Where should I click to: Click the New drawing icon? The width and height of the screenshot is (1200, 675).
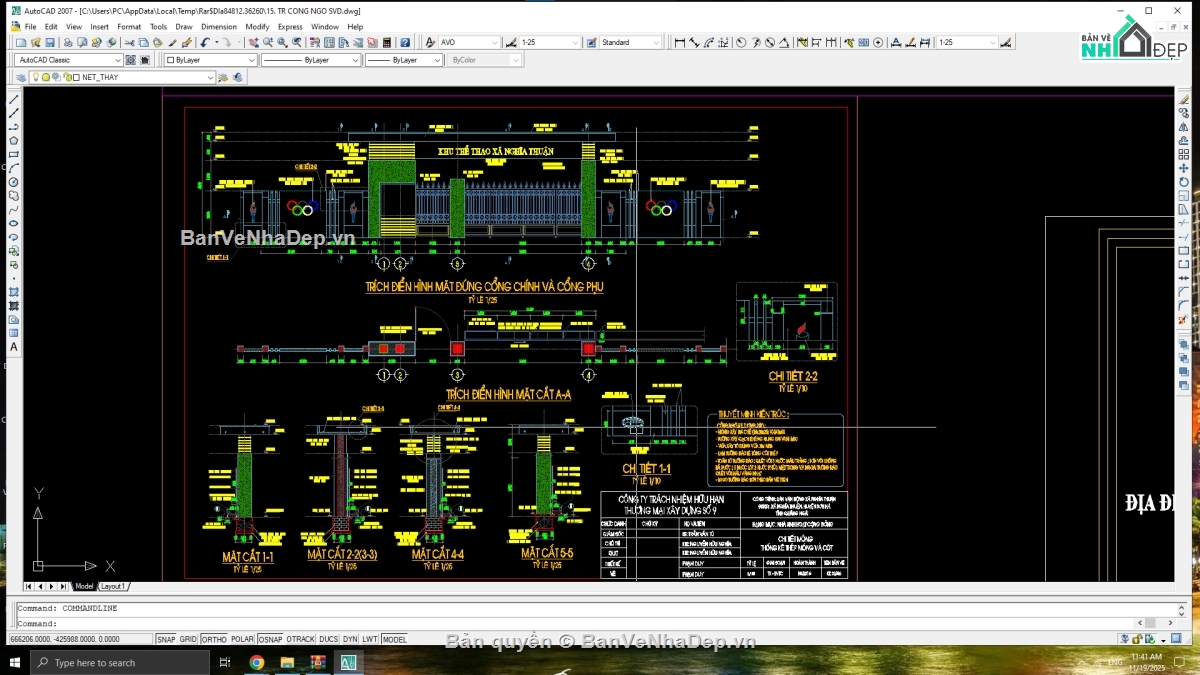pyautogui.click(x=20, y=43)
